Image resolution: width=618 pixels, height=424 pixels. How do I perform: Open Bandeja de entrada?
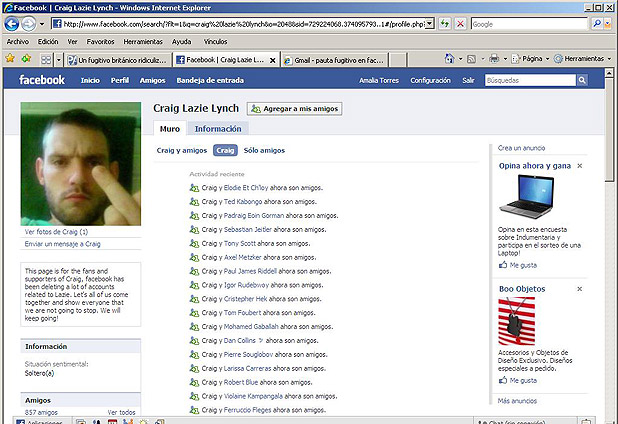[210, 80]
